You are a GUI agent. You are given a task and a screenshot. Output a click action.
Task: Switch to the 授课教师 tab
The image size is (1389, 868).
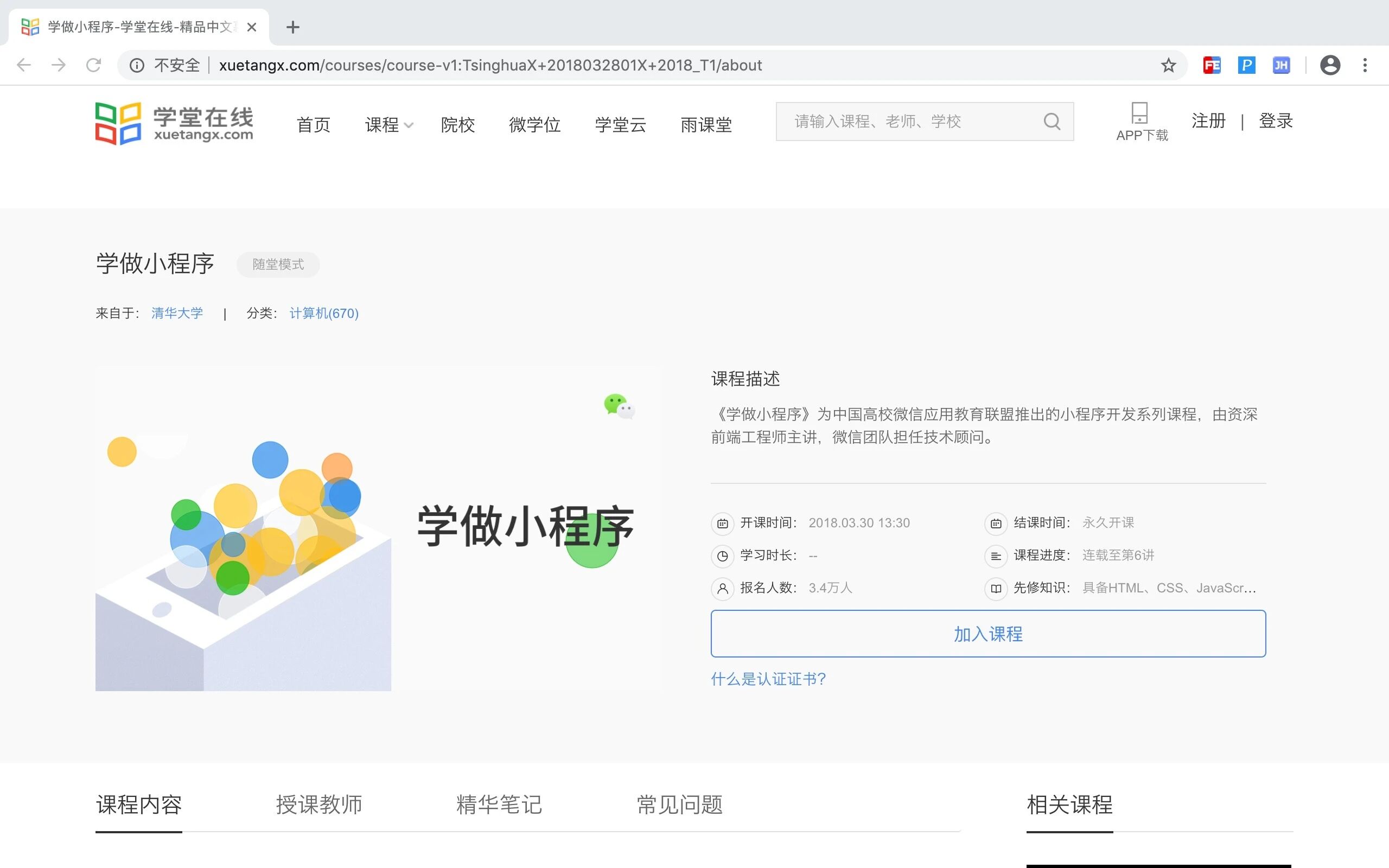tap(318, 805)
